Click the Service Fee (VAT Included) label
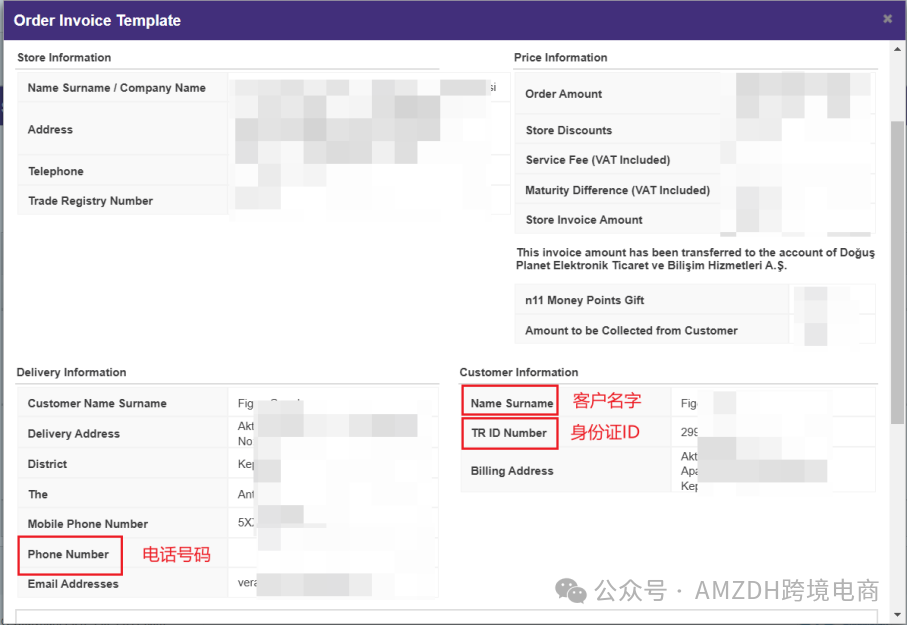Viewport: 908px width, 626px height. 597,160
